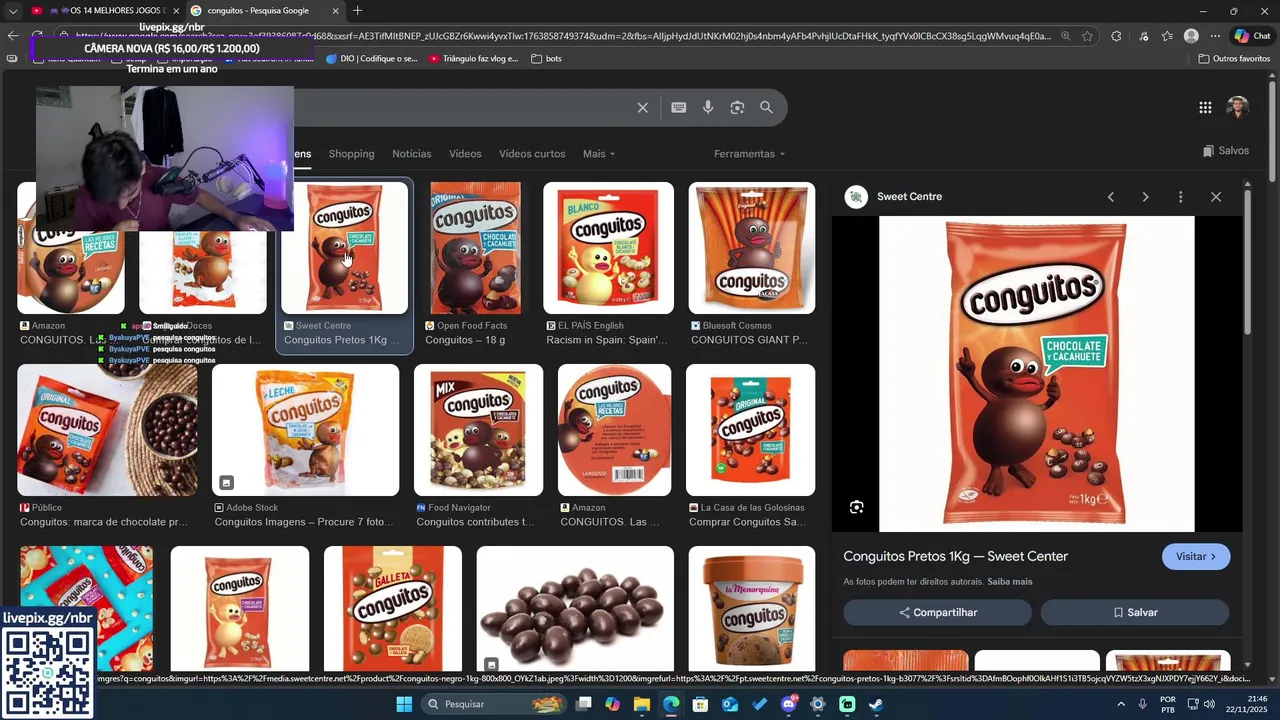Open Steam from the taskbar
This screenshot has width=1280, height=720.
[x=876, y=704]
